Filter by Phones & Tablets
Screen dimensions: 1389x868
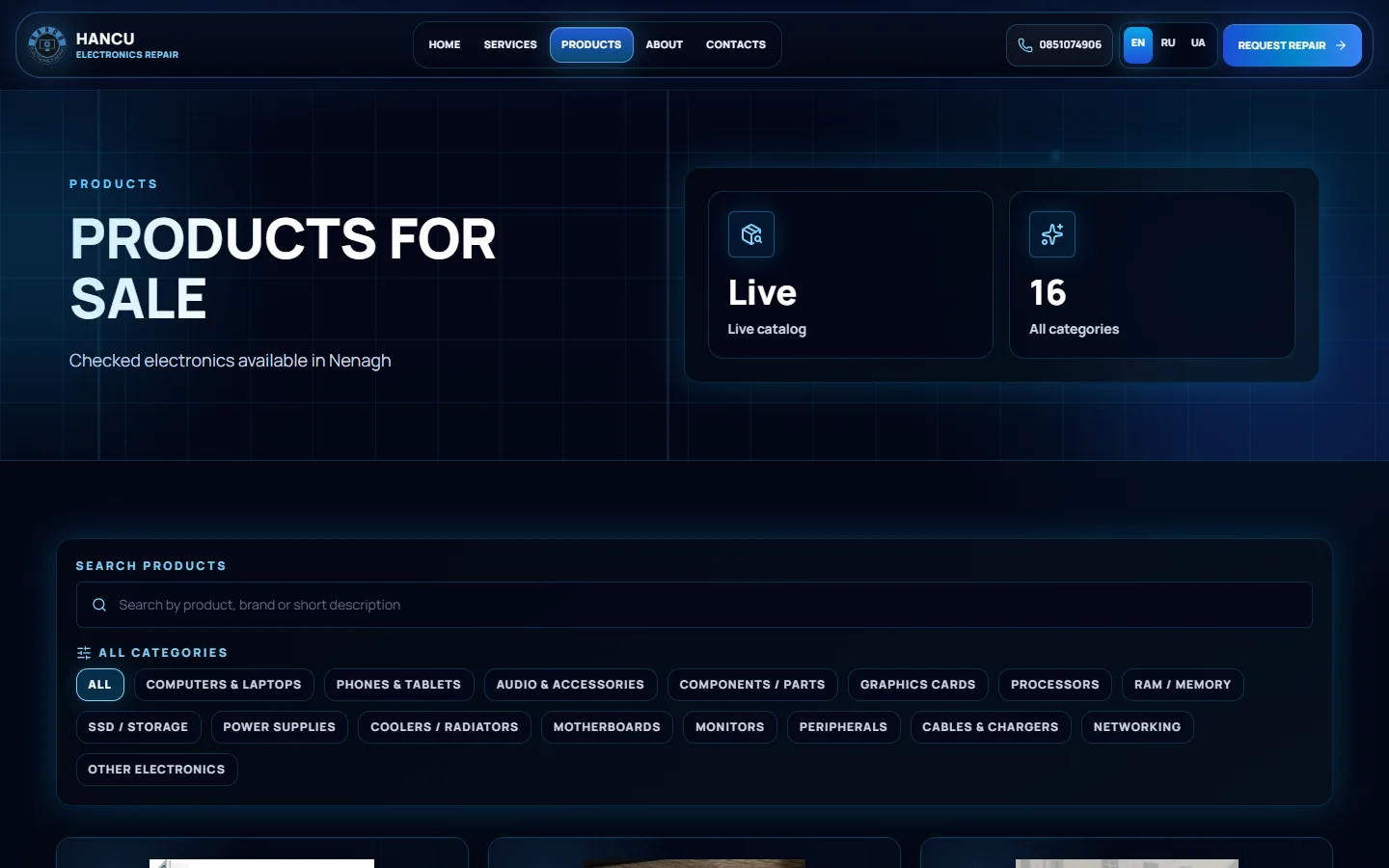coord(398,685)
